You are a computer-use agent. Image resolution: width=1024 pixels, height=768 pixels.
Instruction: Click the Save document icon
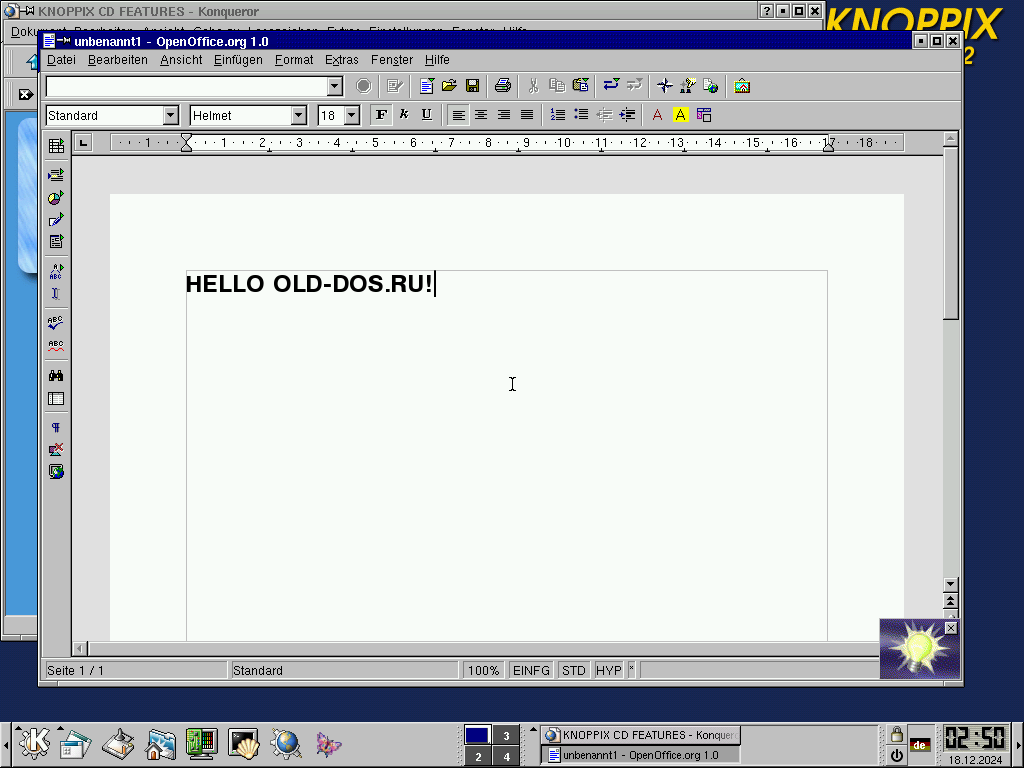tap(472, 86)
